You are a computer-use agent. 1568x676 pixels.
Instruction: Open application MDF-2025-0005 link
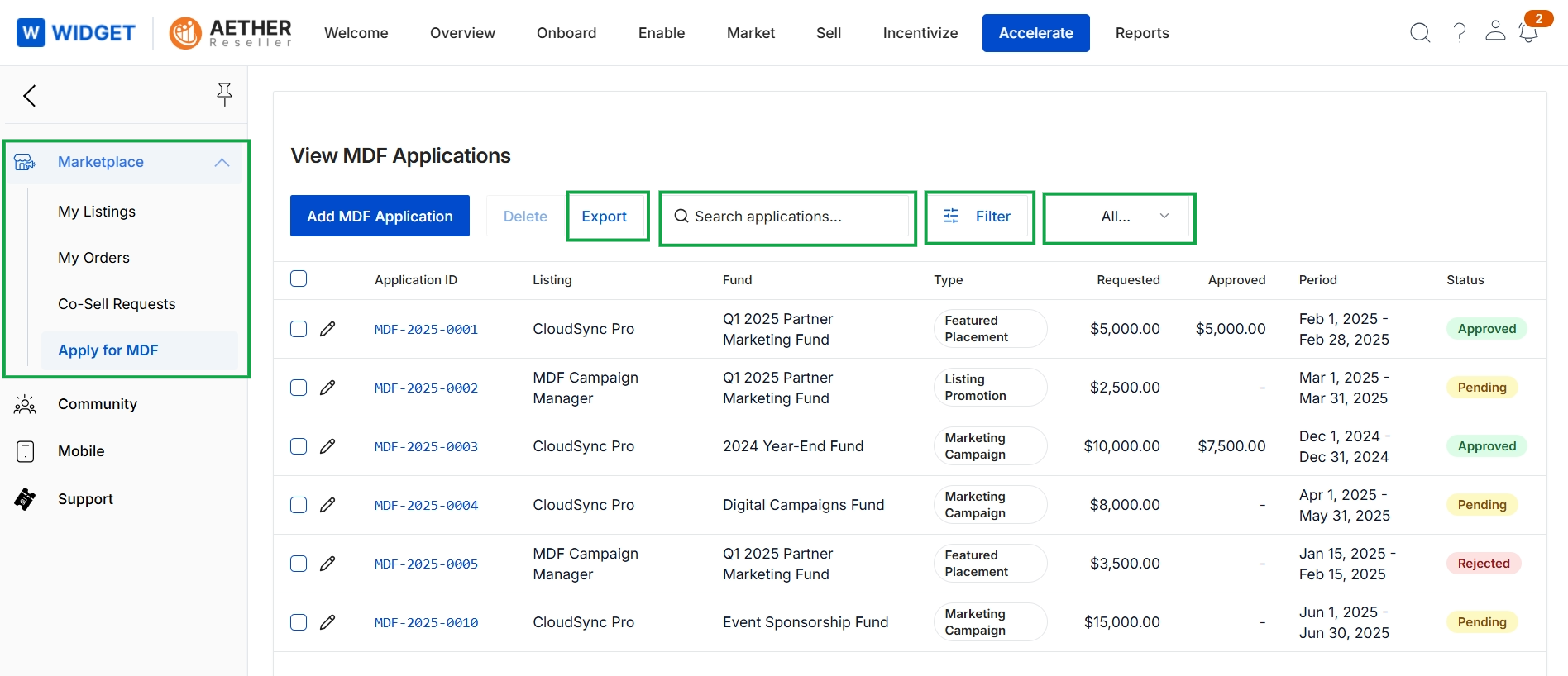click(426, 564)
